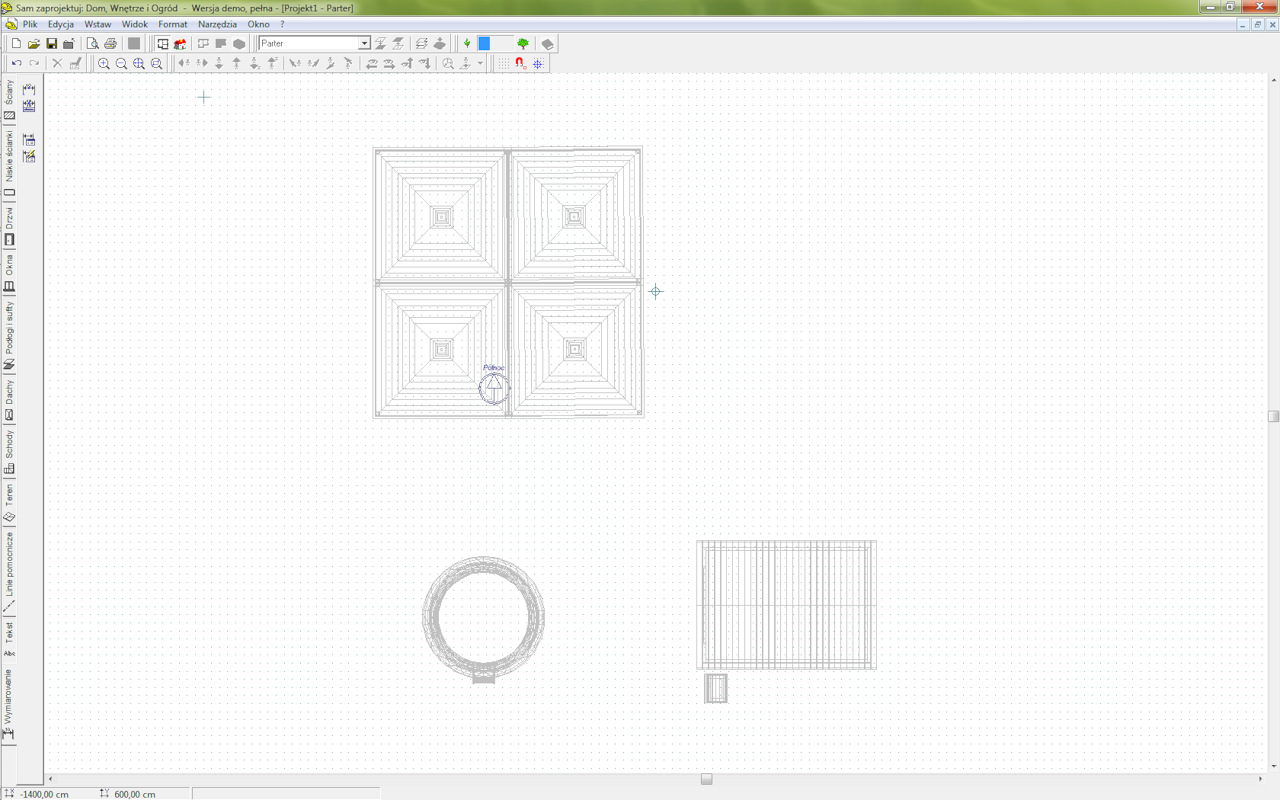Image resolution: width=1280 pixels, height=800 pixels.
Task: Select the Wymiarowanie sidebar tab
Action: (9, 704)
